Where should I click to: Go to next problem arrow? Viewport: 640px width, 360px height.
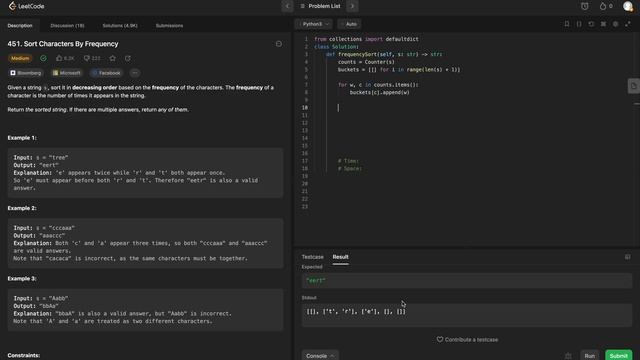coord(352,6)
